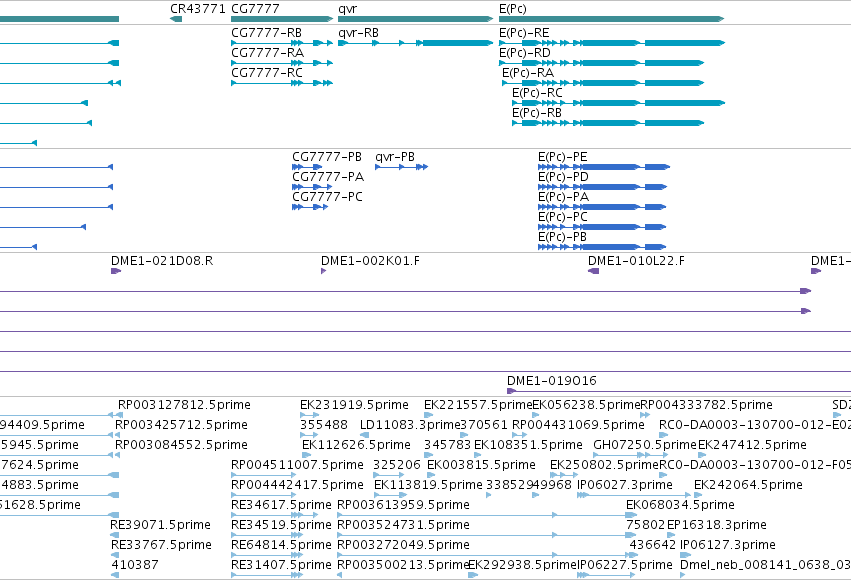Click the qvr-RB transcript label
Image resolution: width=851 pixels, height=580 pixels.
[358, 33]
